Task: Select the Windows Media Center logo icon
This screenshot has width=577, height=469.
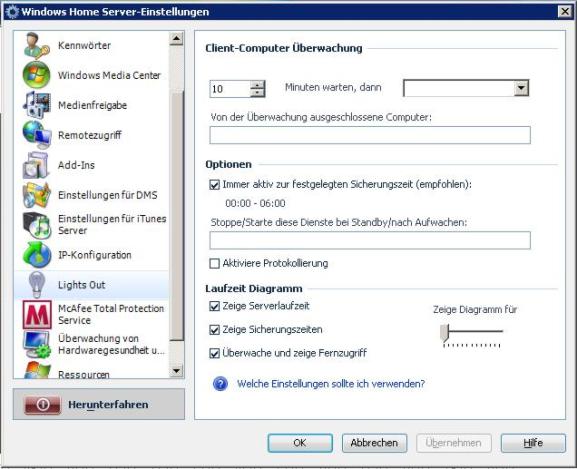Action: coord(36,75)
